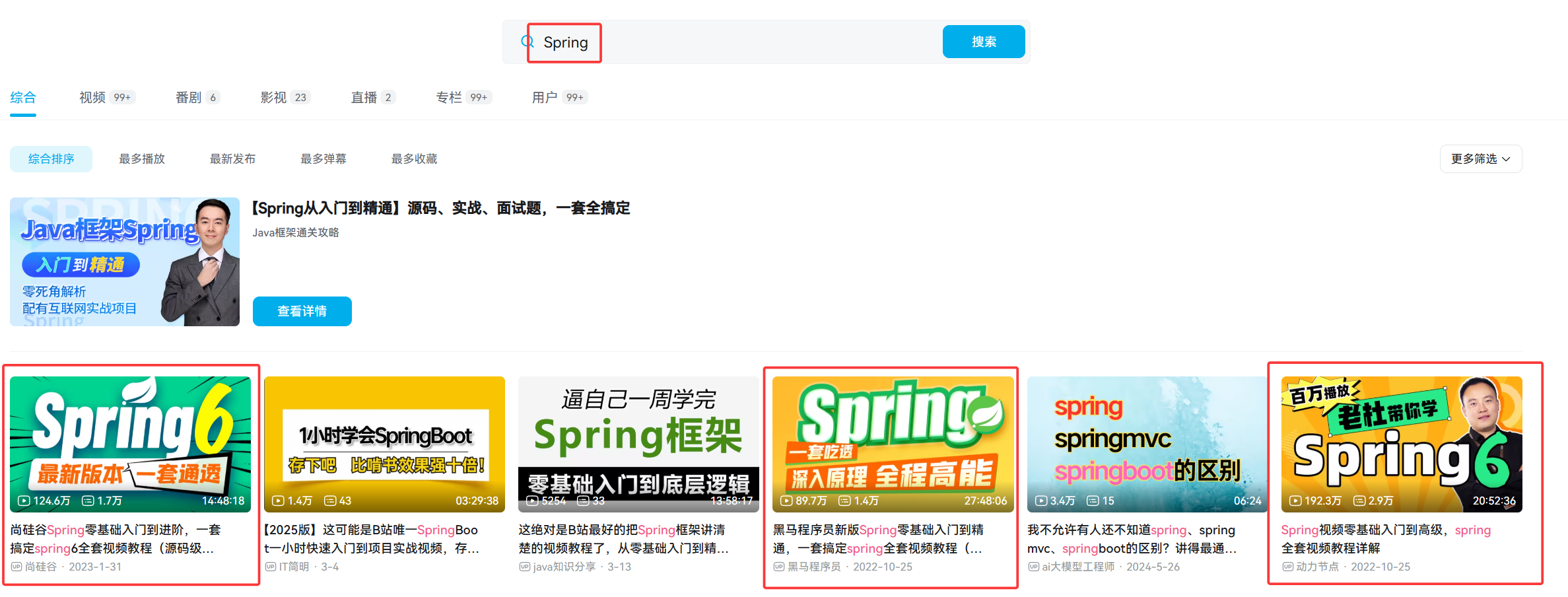
Task: Open Spring 深入原理全程高能 video thumbnail
Action: (893, 444)
